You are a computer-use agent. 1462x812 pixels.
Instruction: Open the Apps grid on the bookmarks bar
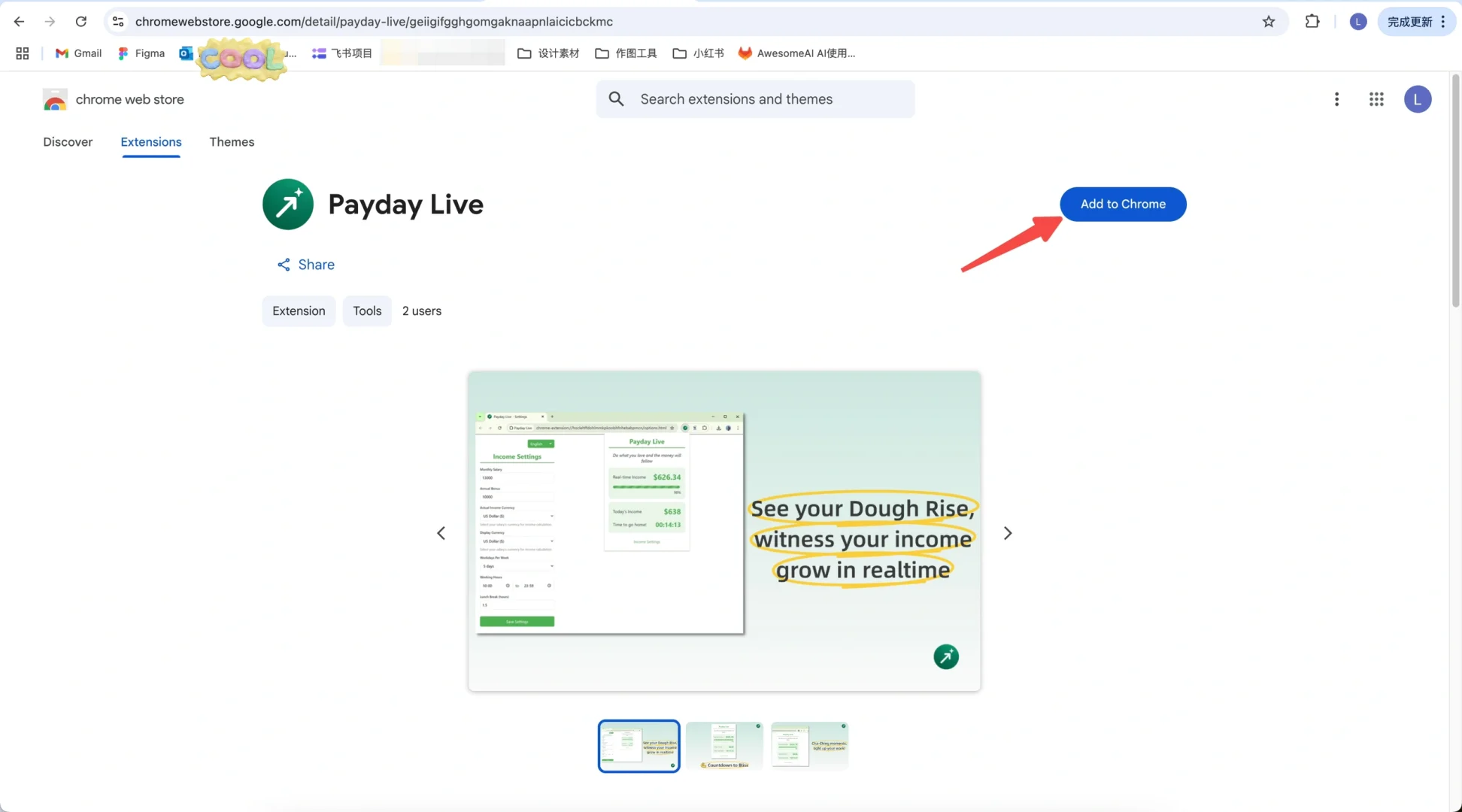pos(23,53)
